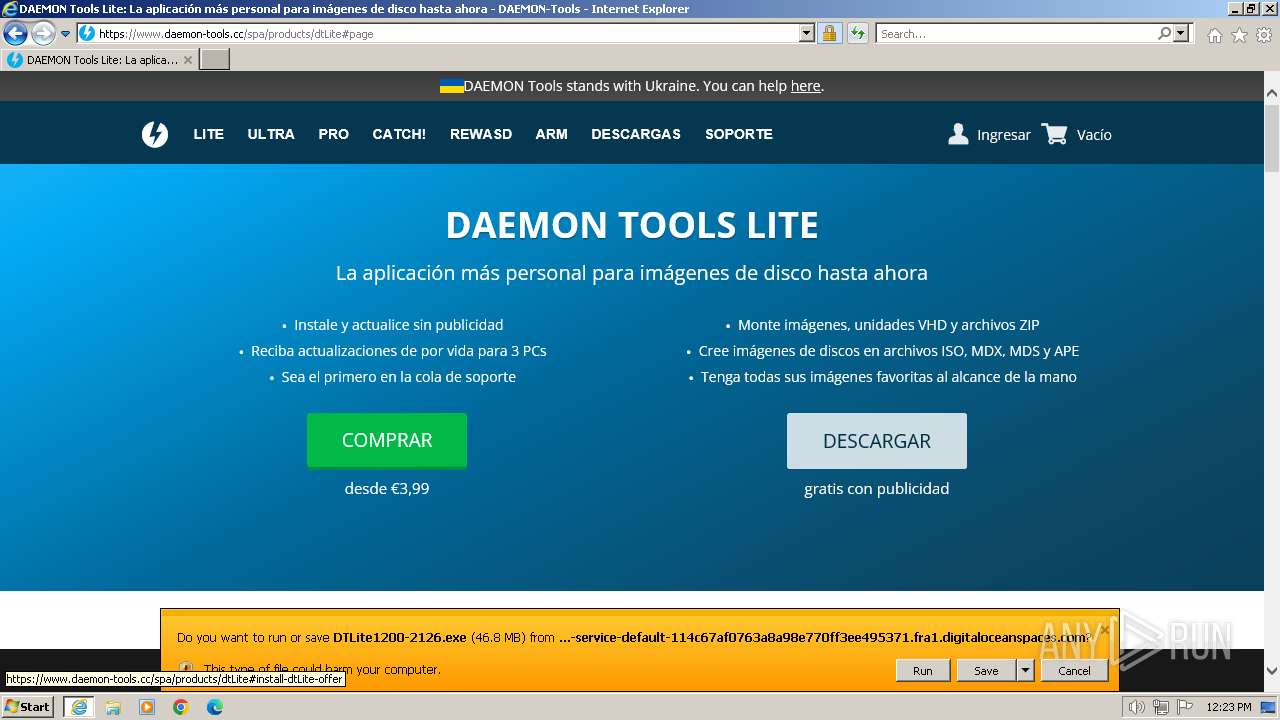Follow the 'here' Ukraine help link
Image resolution: width=1280 pixels, height=720 pixels.
(805, 86)
